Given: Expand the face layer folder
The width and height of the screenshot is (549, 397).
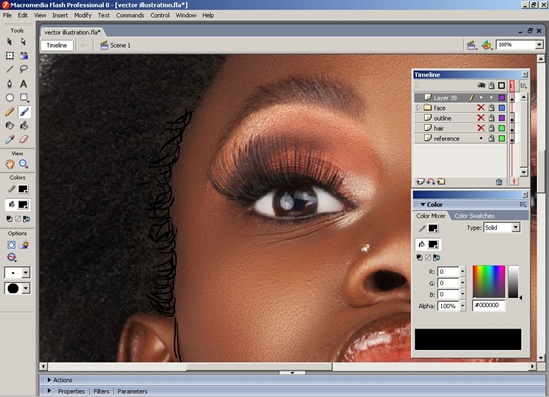Looking at the screenshot, I should click(x=418, y=108).
